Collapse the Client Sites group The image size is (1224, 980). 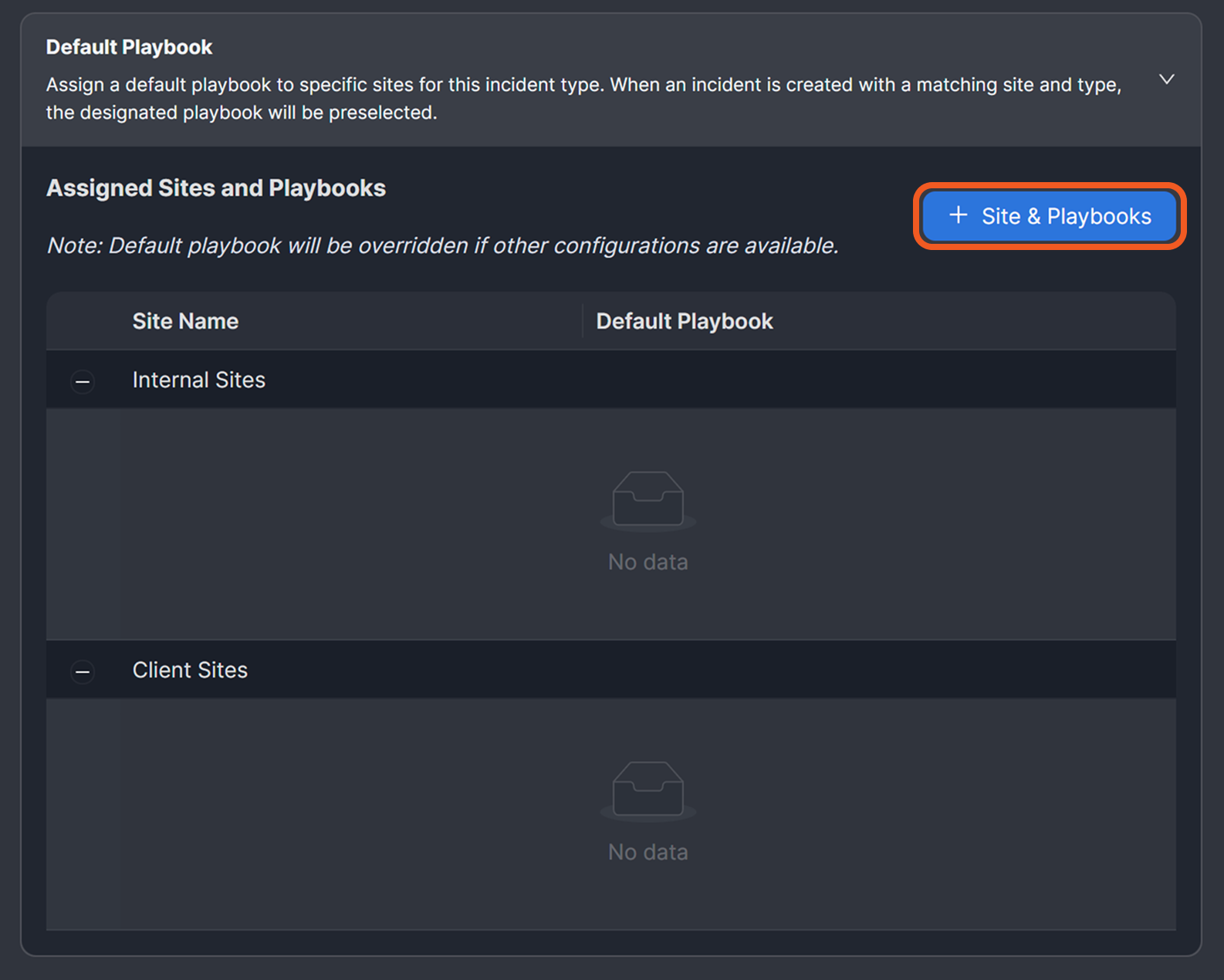click(83, 671)
